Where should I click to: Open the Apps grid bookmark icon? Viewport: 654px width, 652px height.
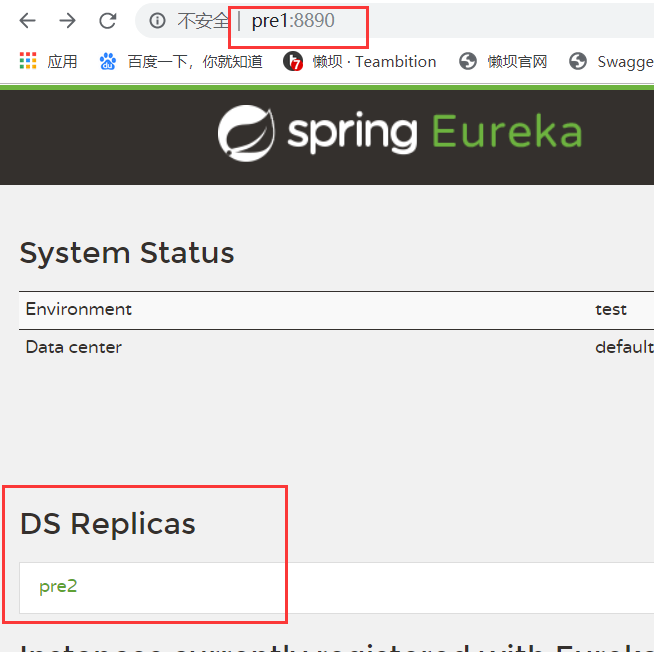[x=28, y=61]
